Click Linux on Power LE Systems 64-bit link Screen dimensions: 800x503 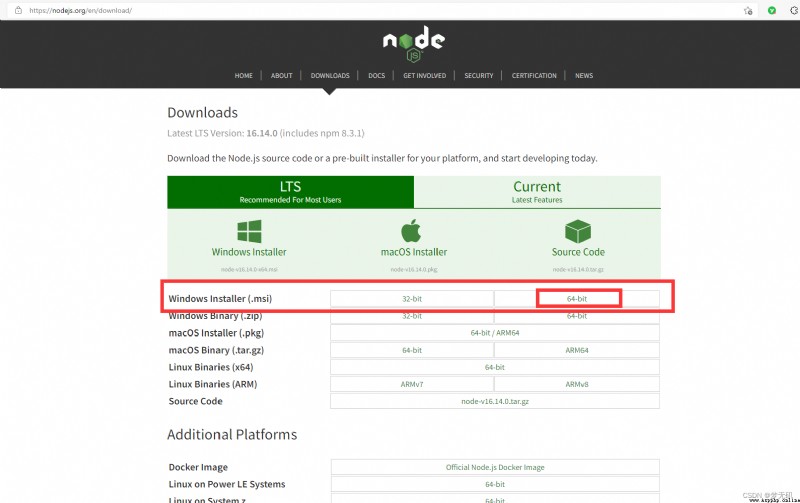tap(495, 484)
